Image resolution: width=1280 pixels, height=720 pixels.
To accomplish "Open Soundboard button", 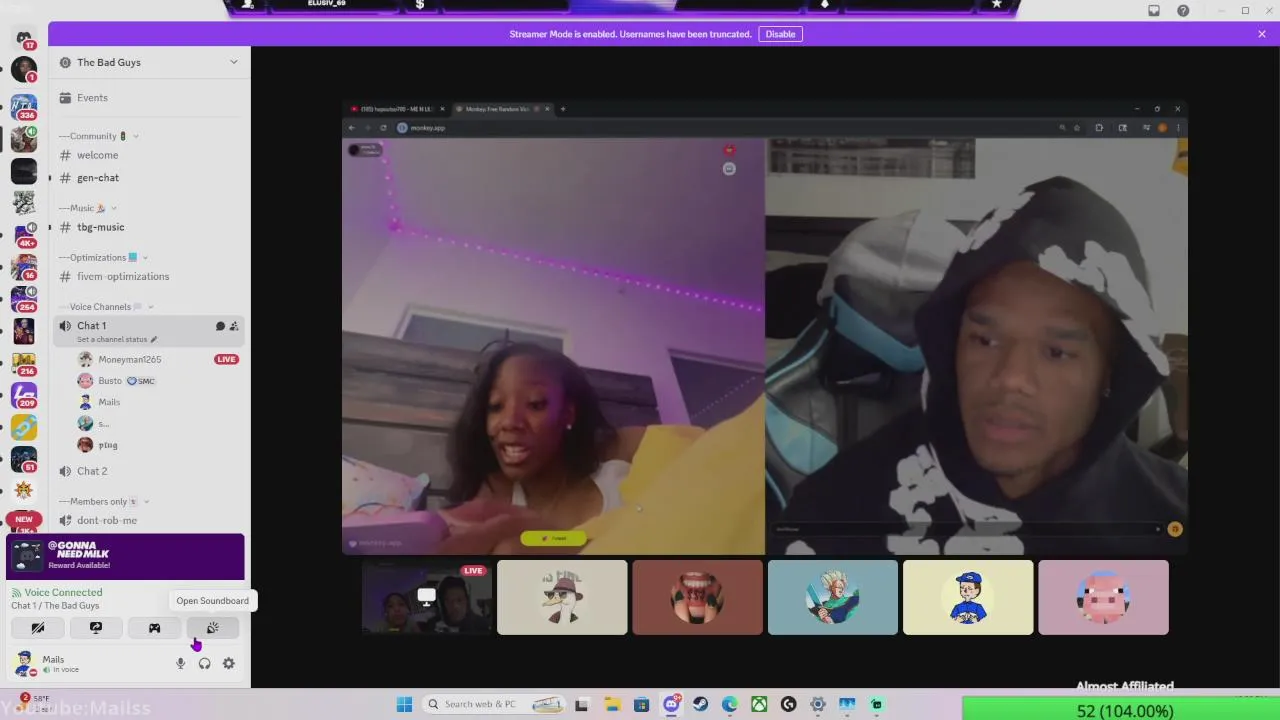I will tap(213, 628).
